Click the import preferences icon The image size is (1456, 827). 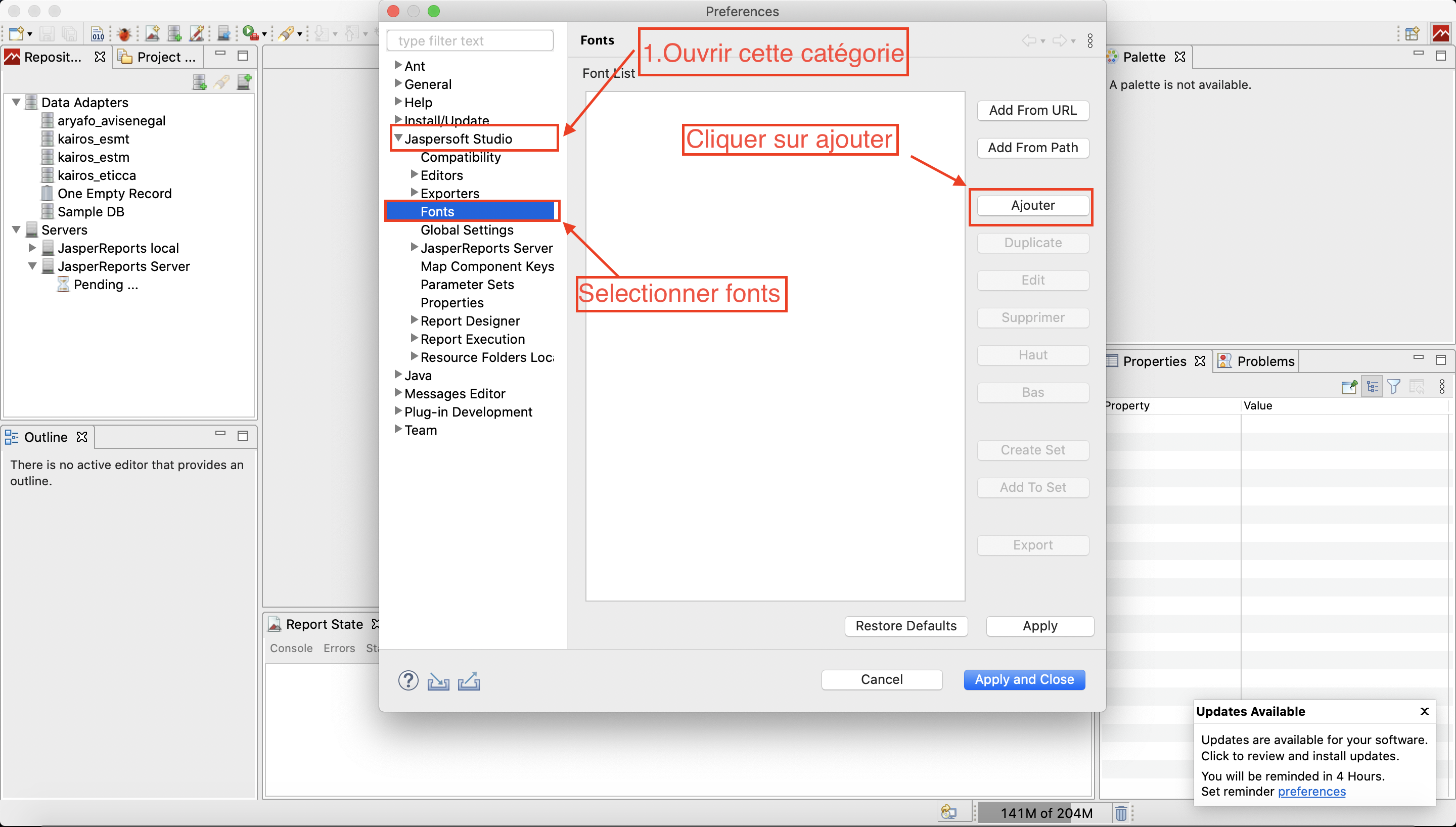(438, 680)
